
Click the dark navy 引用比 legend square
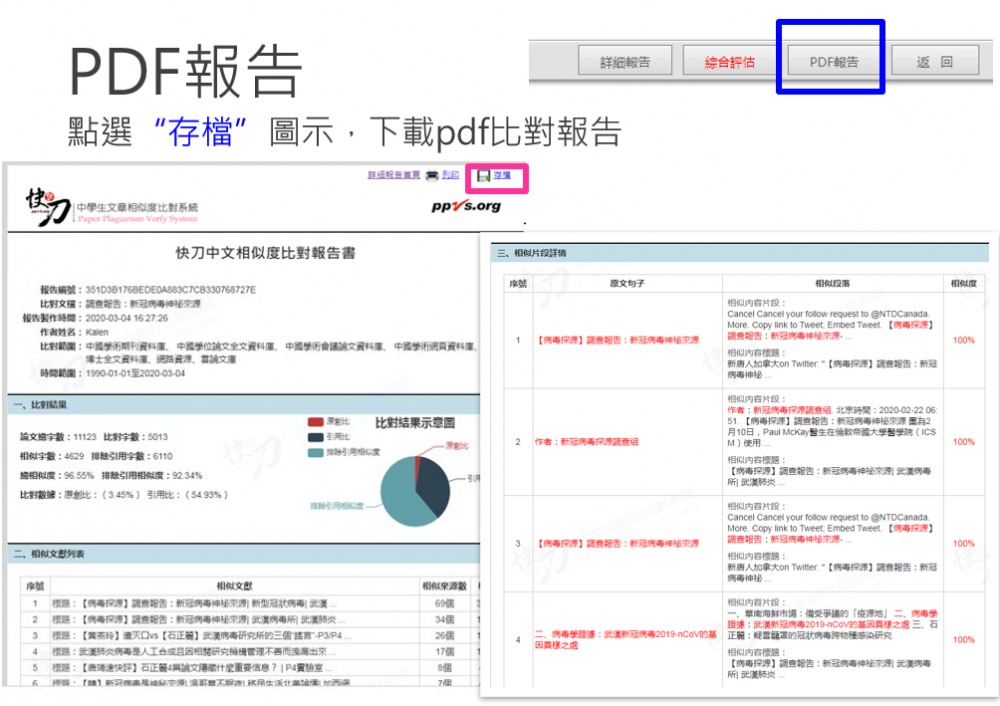[315, 437]
